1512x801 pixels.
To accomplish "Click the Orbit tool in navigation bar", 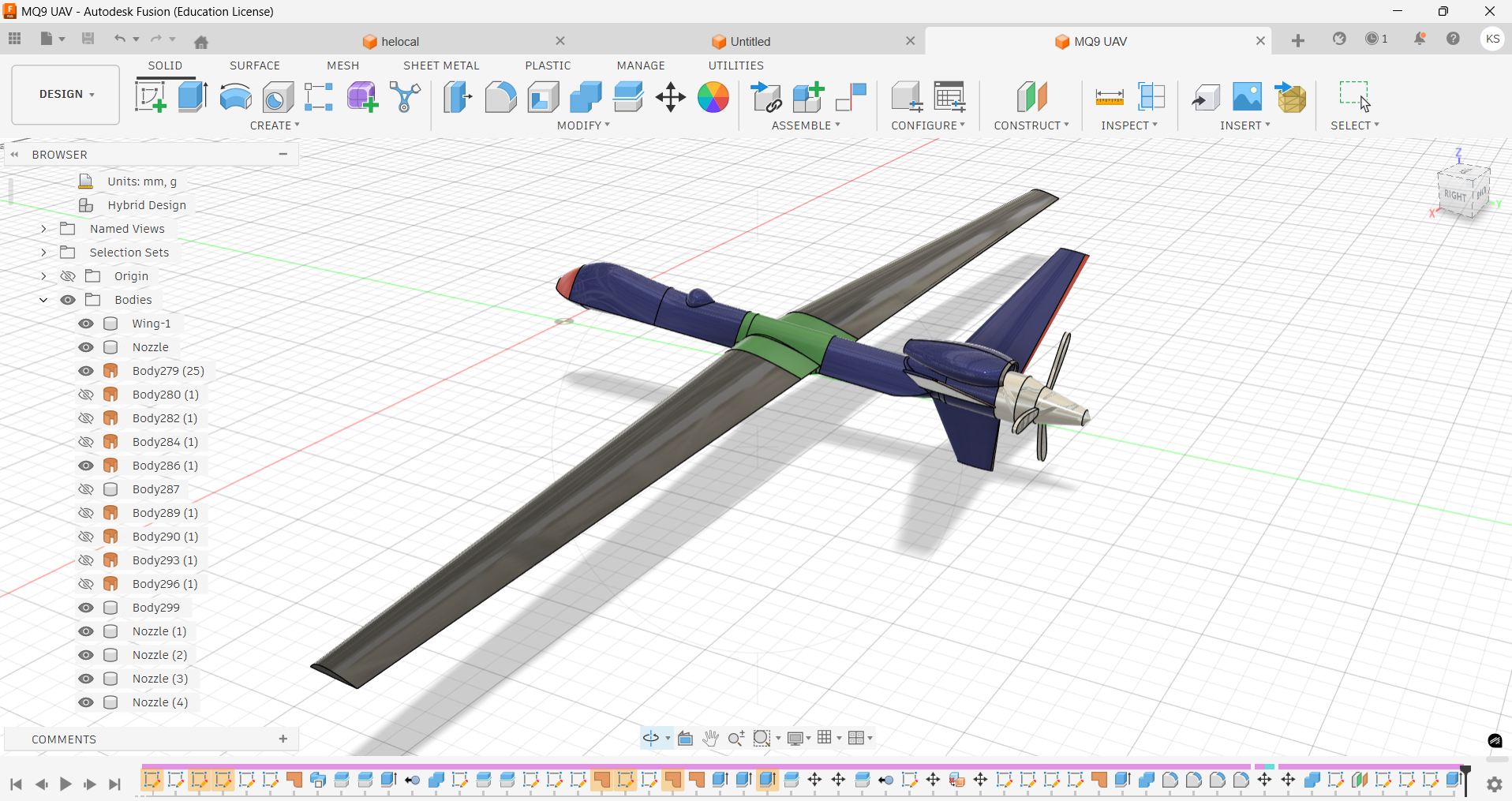I will [x=651, y=738].
